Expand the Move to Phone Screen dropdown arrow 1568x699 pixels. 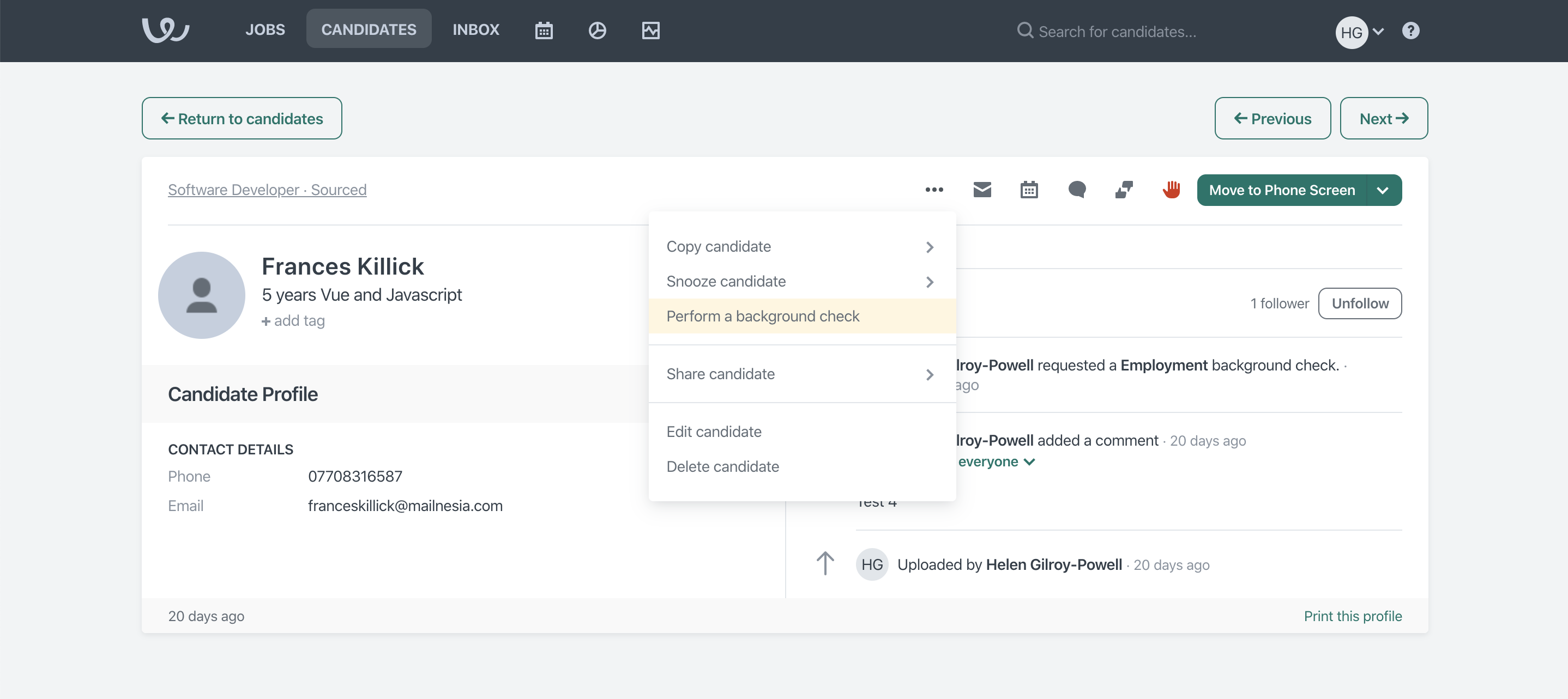click(x=1382, y=191)
